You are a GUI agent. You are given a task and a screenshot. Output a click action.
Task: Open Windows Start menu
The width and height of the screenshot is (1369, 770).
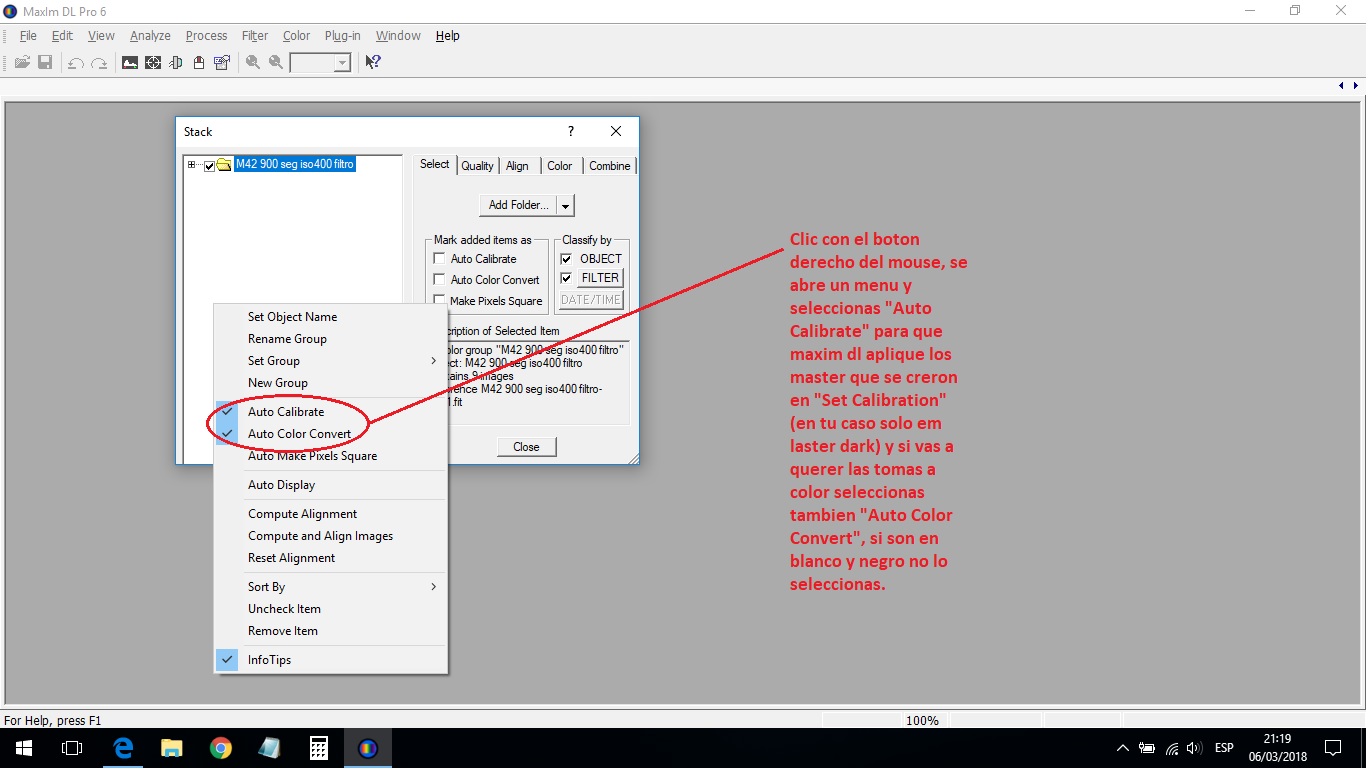click(23, 748)
